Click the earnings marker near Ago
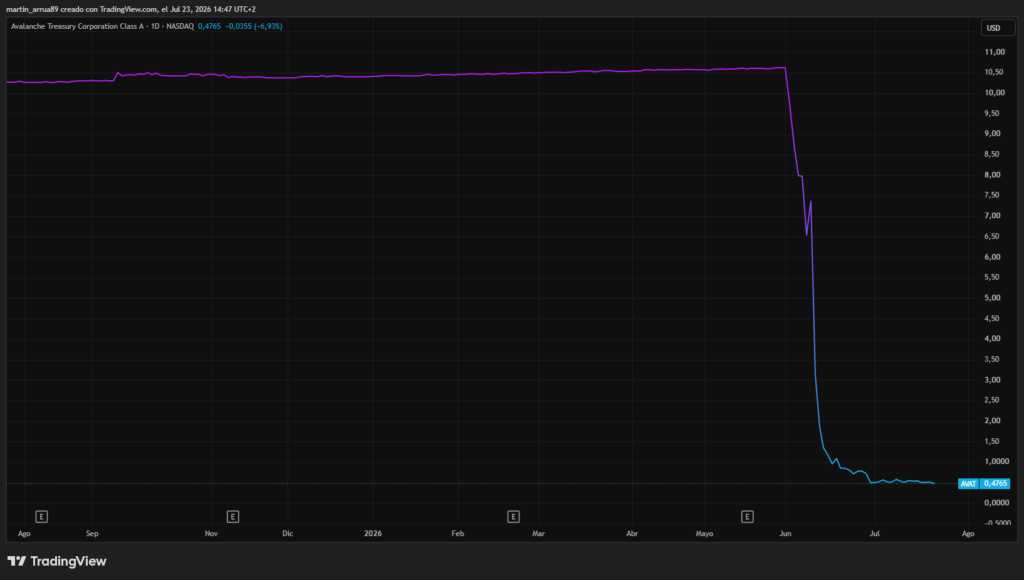The image size is (1024, 580). (41, 517)
